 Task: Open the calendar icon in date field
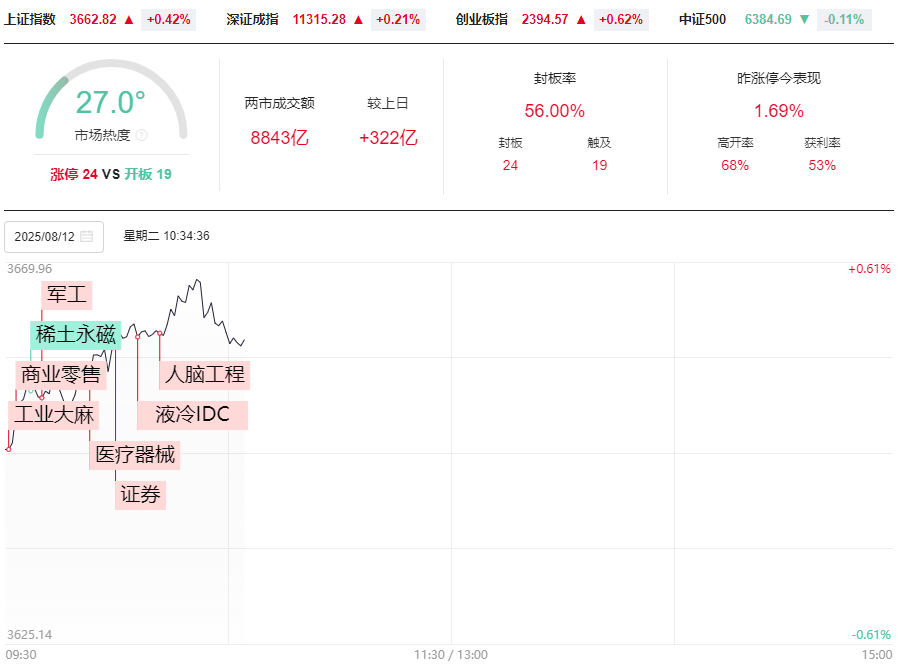pos(87,237)
